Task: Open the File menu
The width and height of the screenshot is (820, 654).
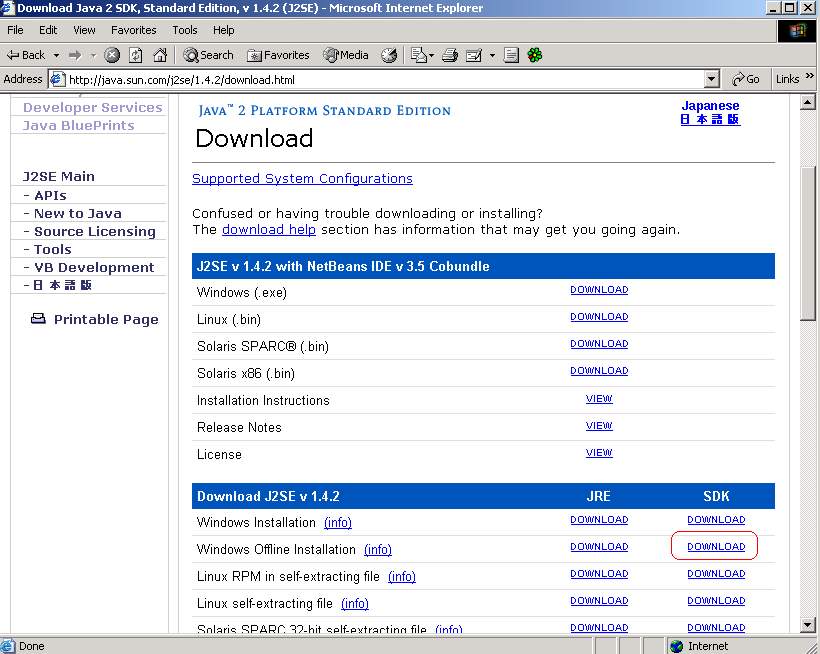Action: point(15,30)
